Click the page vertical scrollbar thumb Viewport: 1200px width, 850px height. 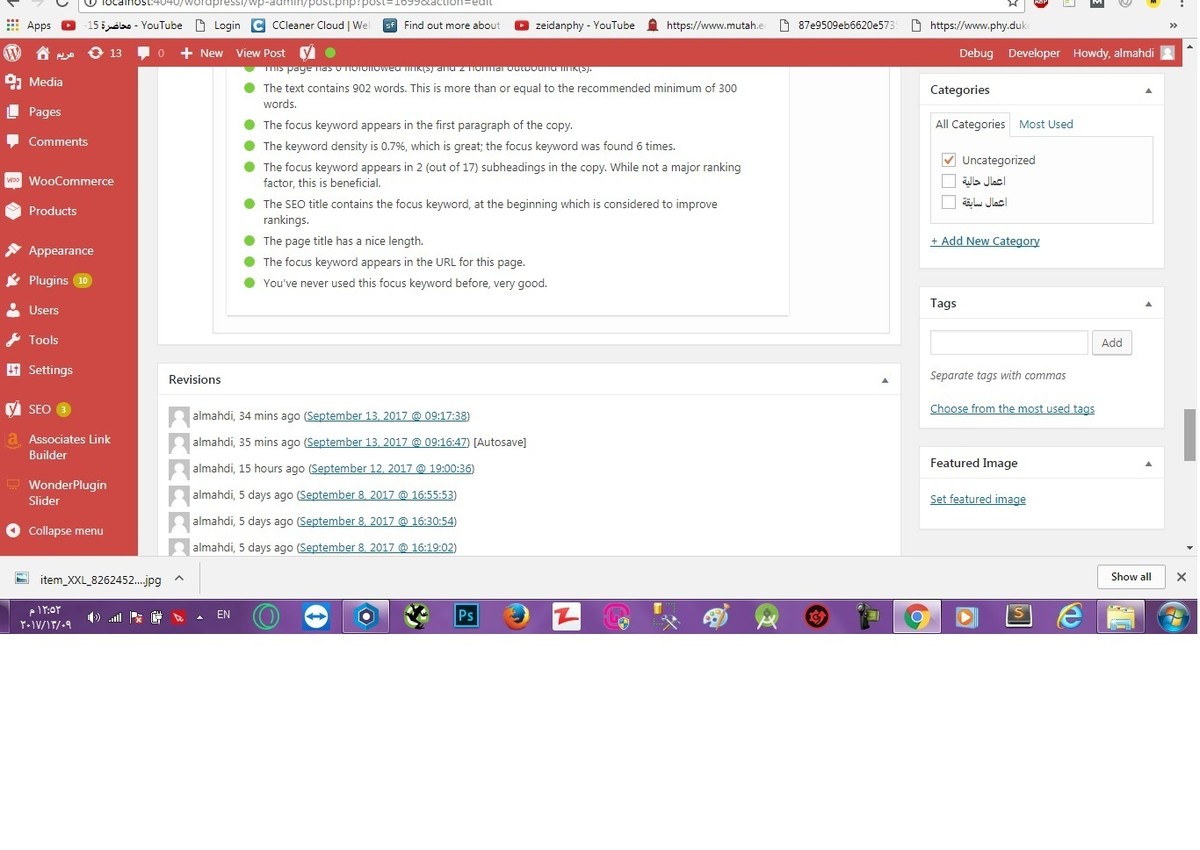(x=1189, y=434)
